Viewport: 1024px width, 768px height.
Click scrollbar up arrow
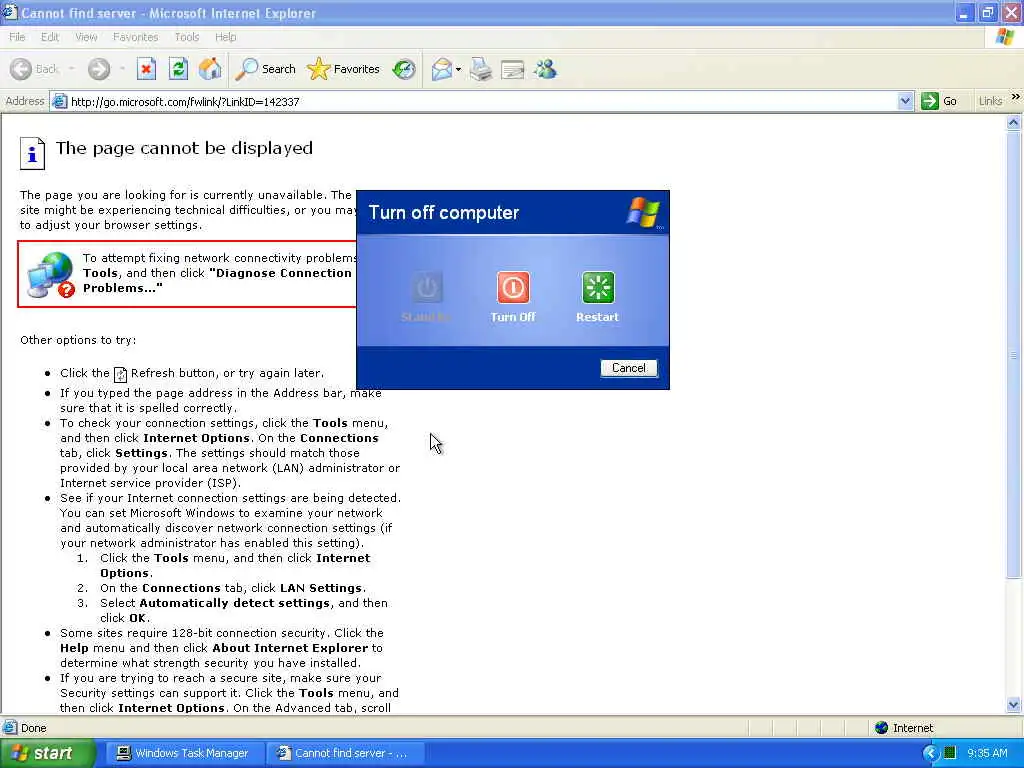click(1014, 122)
